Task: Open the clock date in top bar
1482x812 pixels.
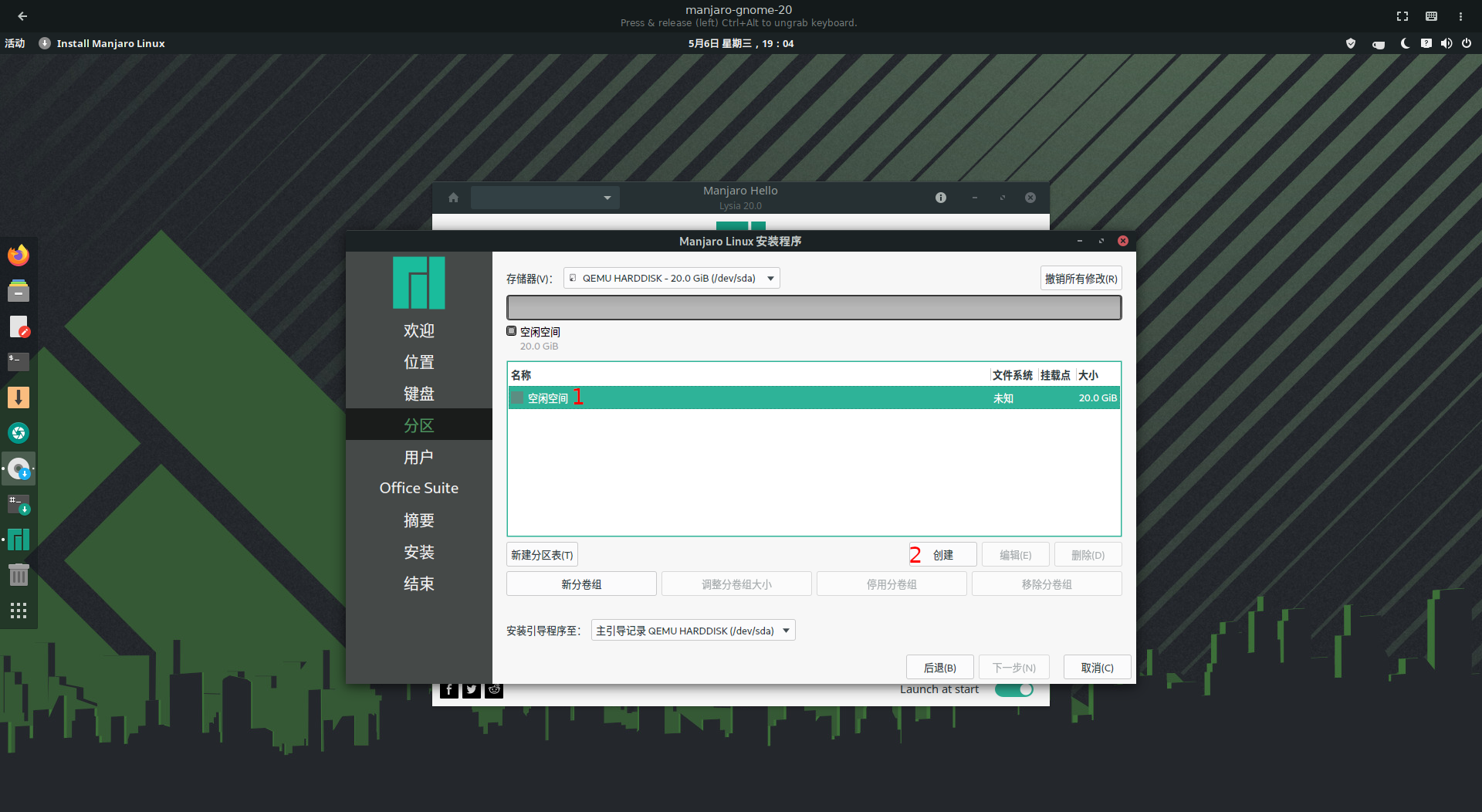Action: coord(741,44)
